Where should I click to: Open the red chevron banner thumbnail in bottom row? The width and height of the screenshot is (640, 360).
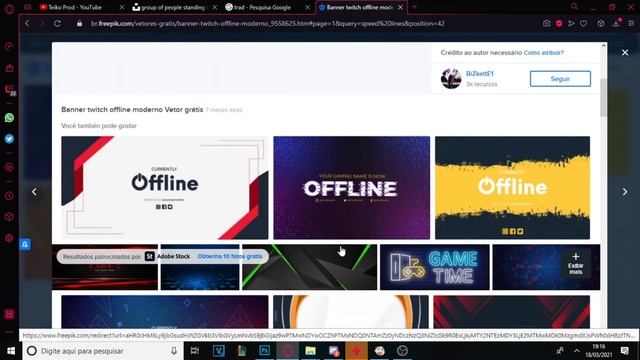(x=511, y=312)
